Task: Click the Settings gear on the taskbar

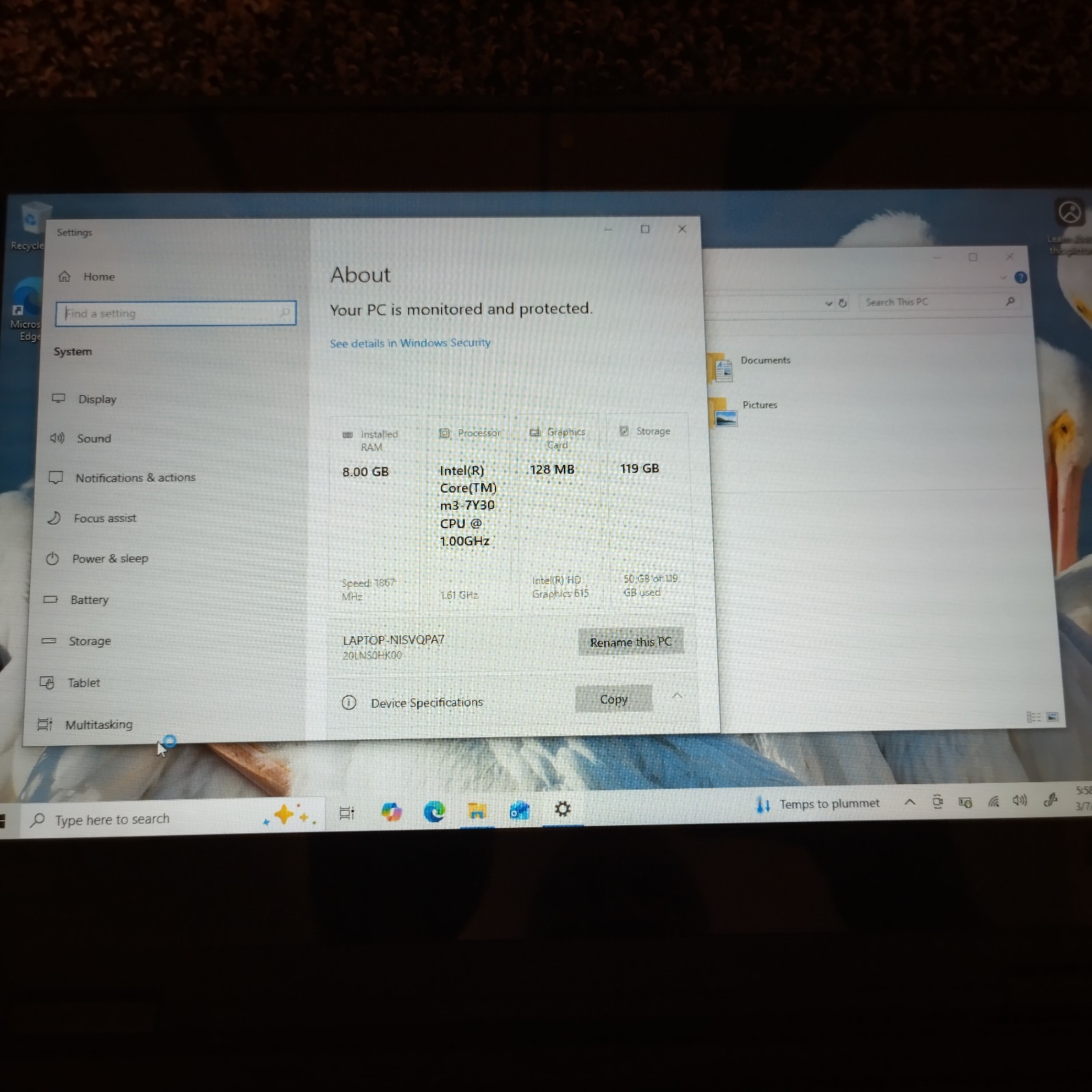Action: coord(562,809)
